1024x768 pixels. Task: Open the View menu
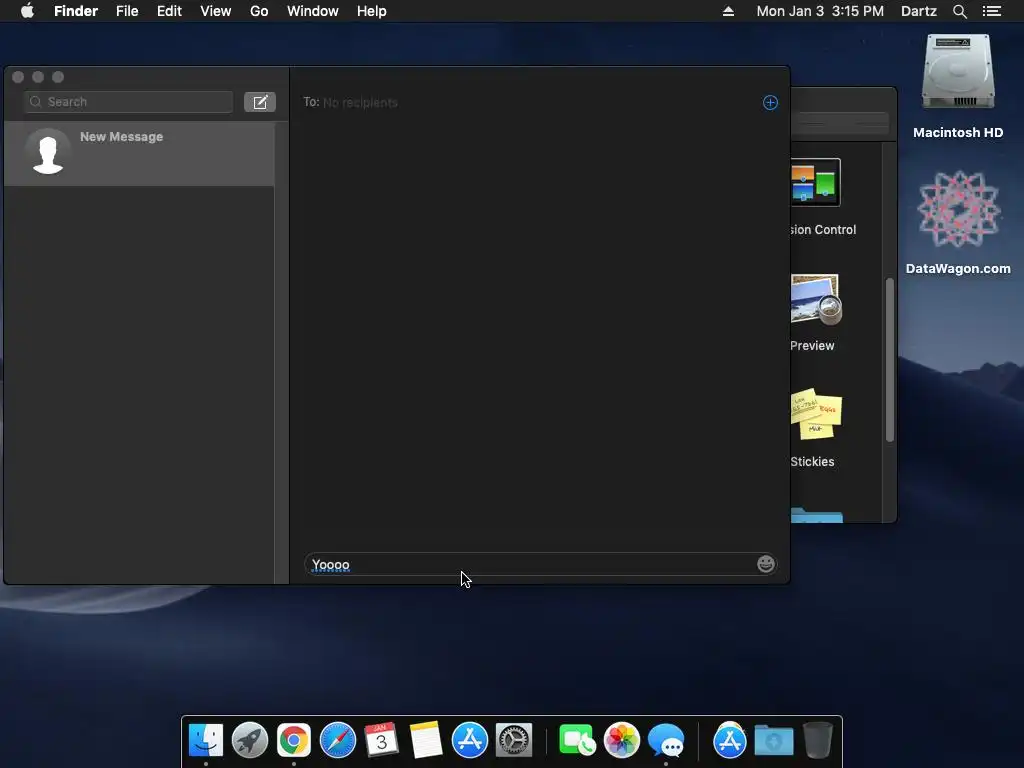[x=216, y=11]
